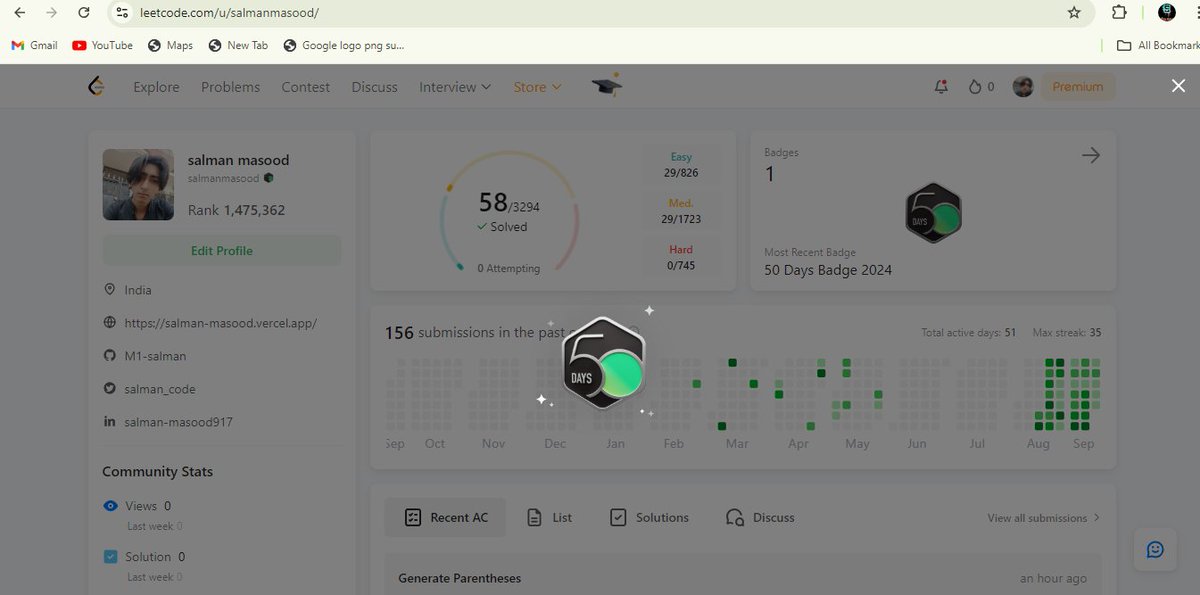The height and width of the screenshot is (595, 1200).
Task: Open the chat support bubble icon
Action: 1155,549
